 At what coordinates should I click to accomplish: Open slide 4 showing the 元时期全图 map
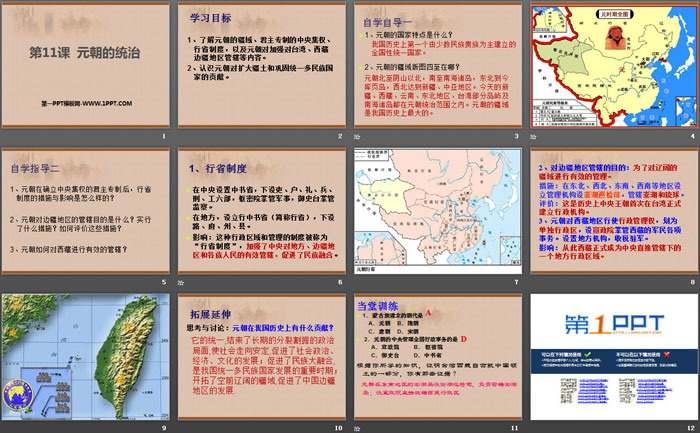614,65
